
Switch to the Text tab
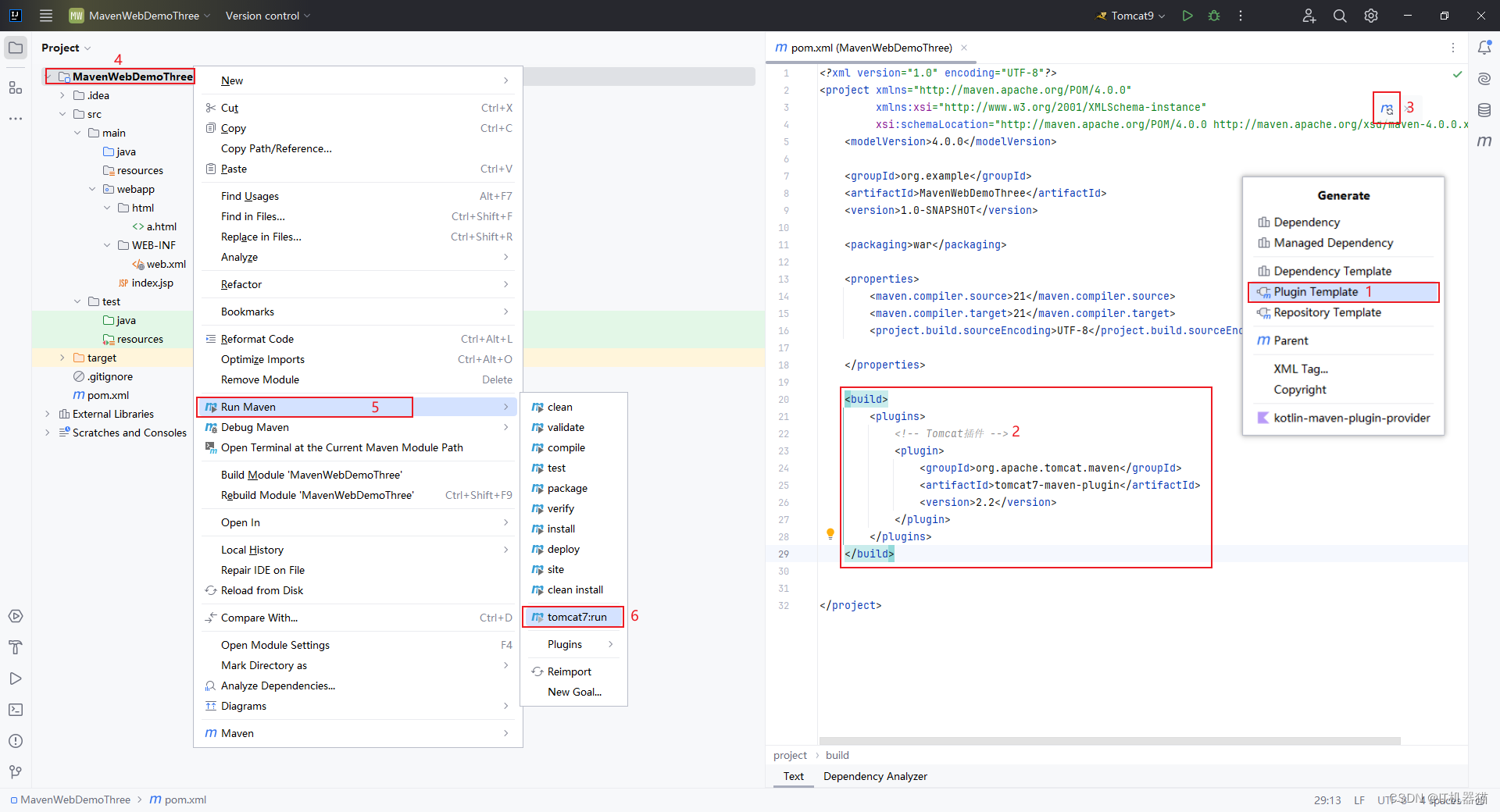click(x=794, y=776)
